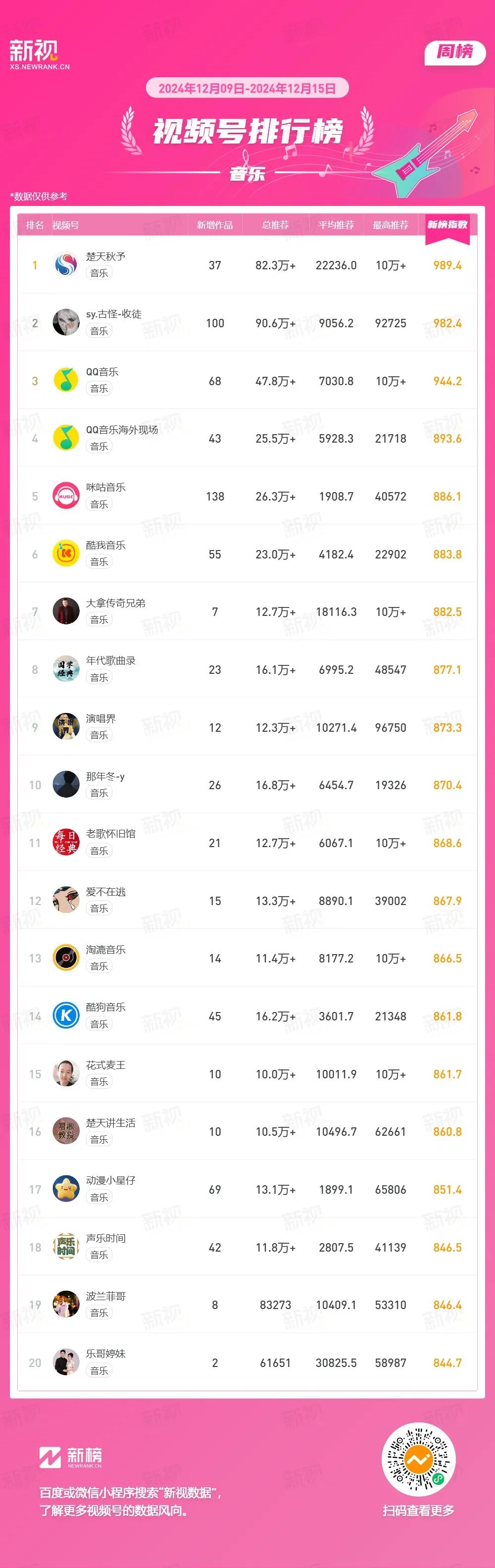The width and height of the screenshot is (495, 1568).
Task: Select the date range 2024年12月09日-12月15日 pill
Action: (x=247, y=88)
